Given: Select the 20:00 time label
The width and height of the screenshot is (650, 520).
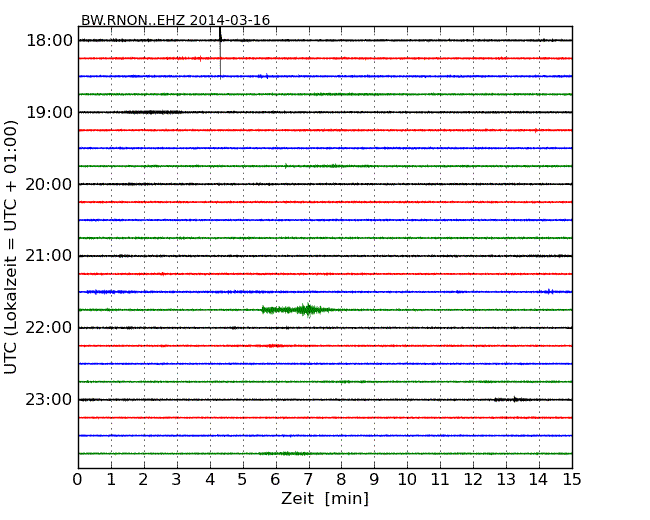Looking at the screenshot, I should point(49,184).
